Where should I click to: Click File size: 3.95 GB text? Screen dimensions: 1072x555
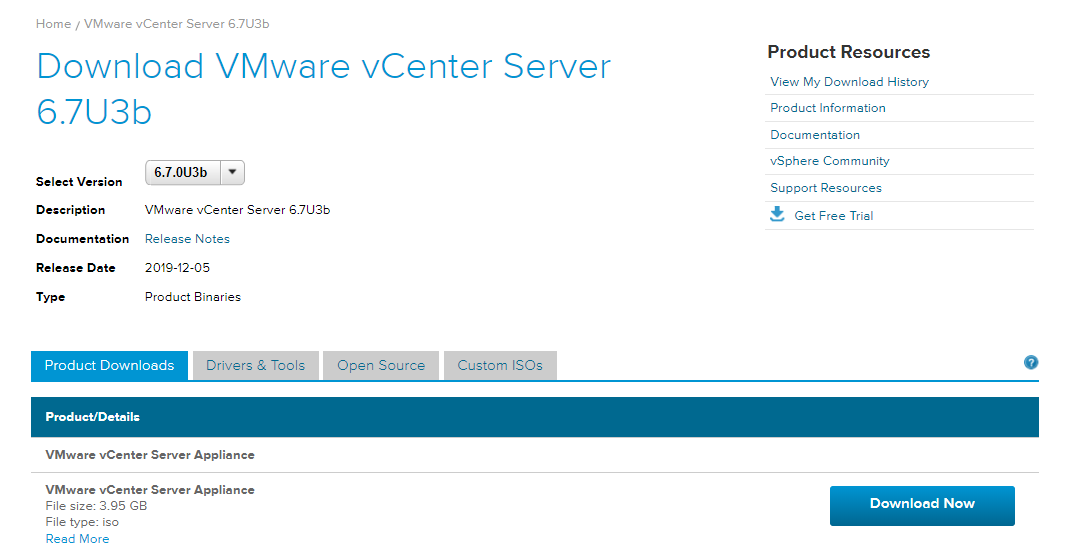click(96, 506)
